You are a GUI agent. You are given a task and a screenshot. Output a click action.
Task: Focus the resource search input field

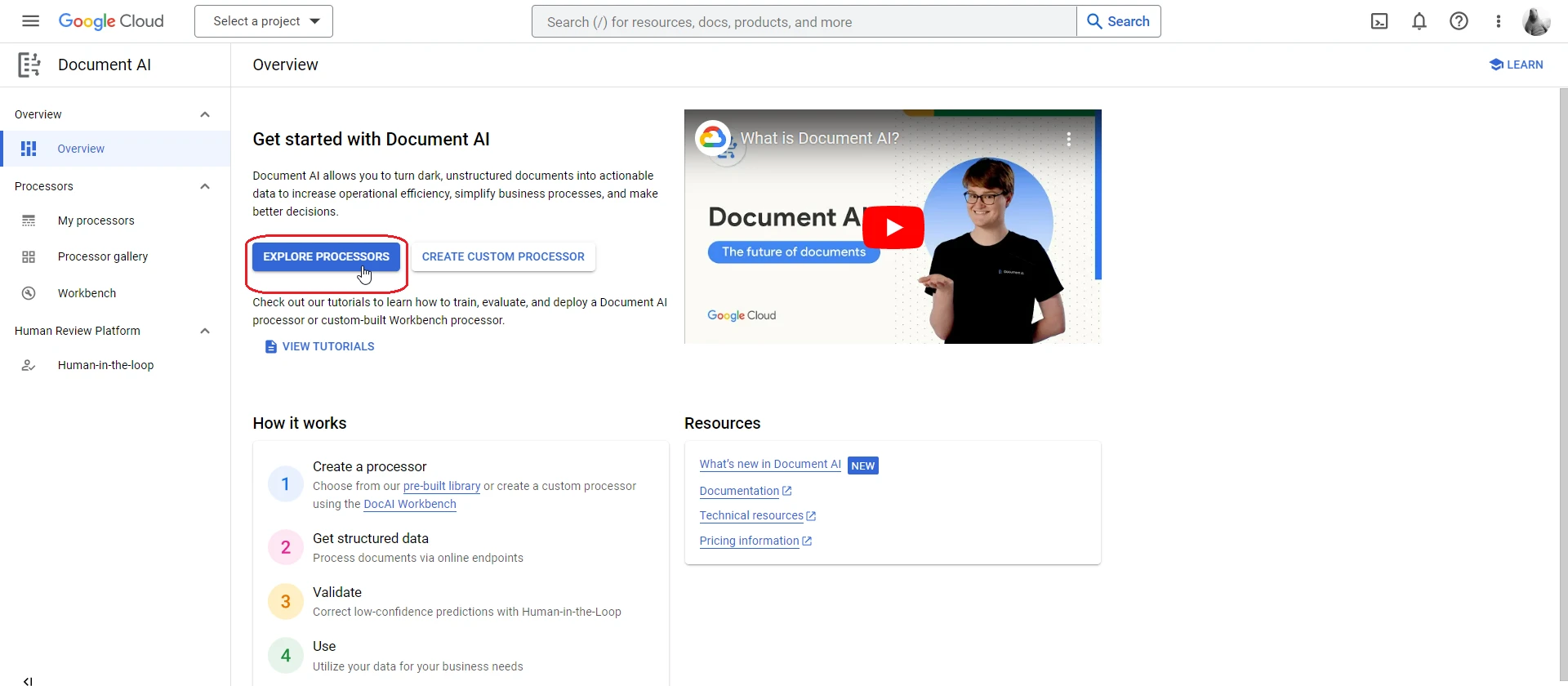point(804,21)
